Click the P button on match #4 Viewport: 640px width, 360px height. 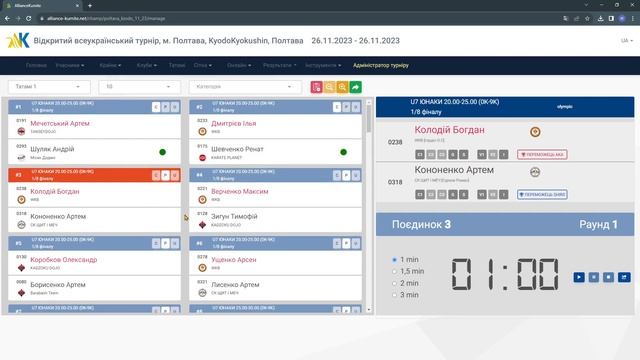[346, 175]
